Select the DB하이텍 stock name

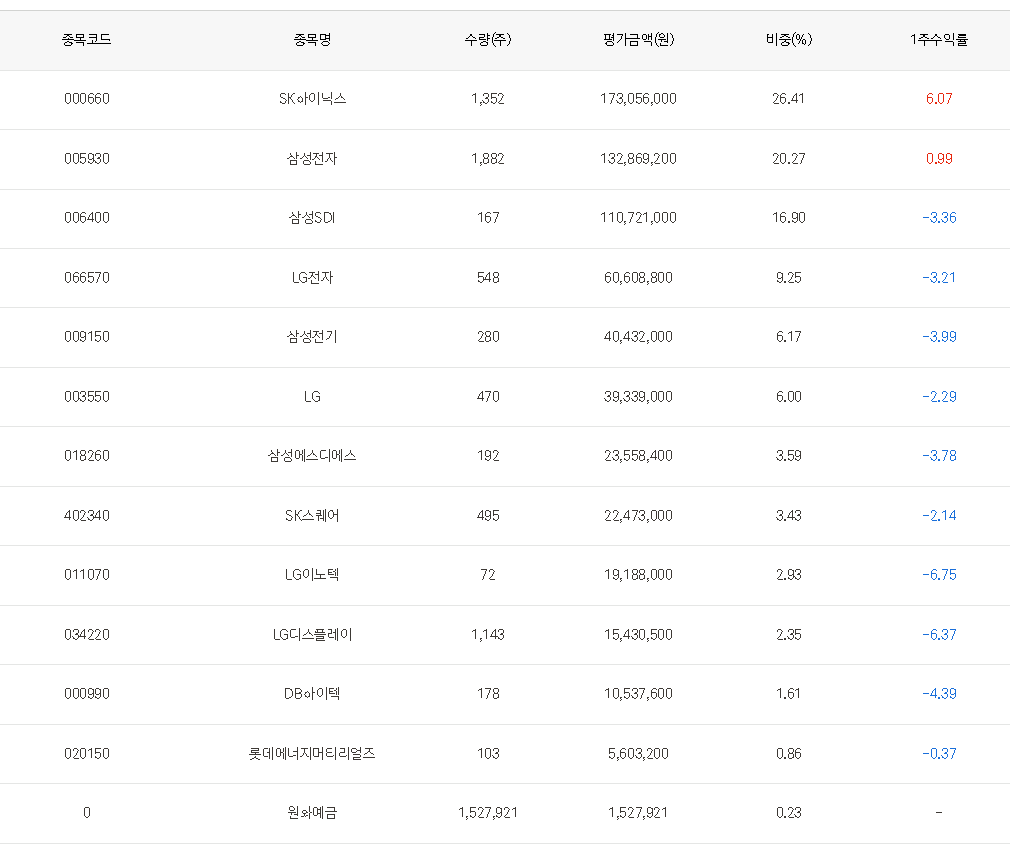point(312,694)
